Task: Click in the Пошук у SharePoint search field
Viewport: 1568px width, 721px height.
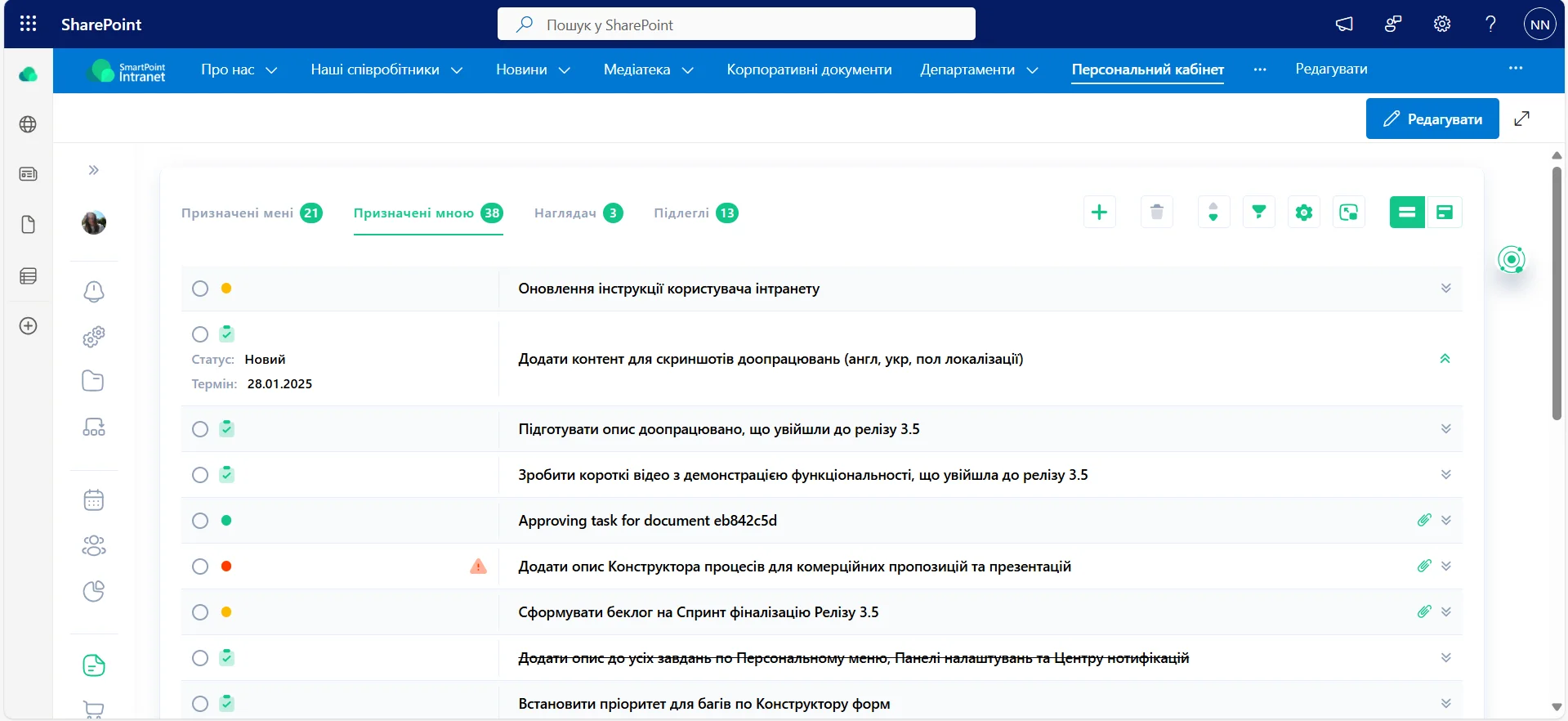Action: click(x=736, y=25)
